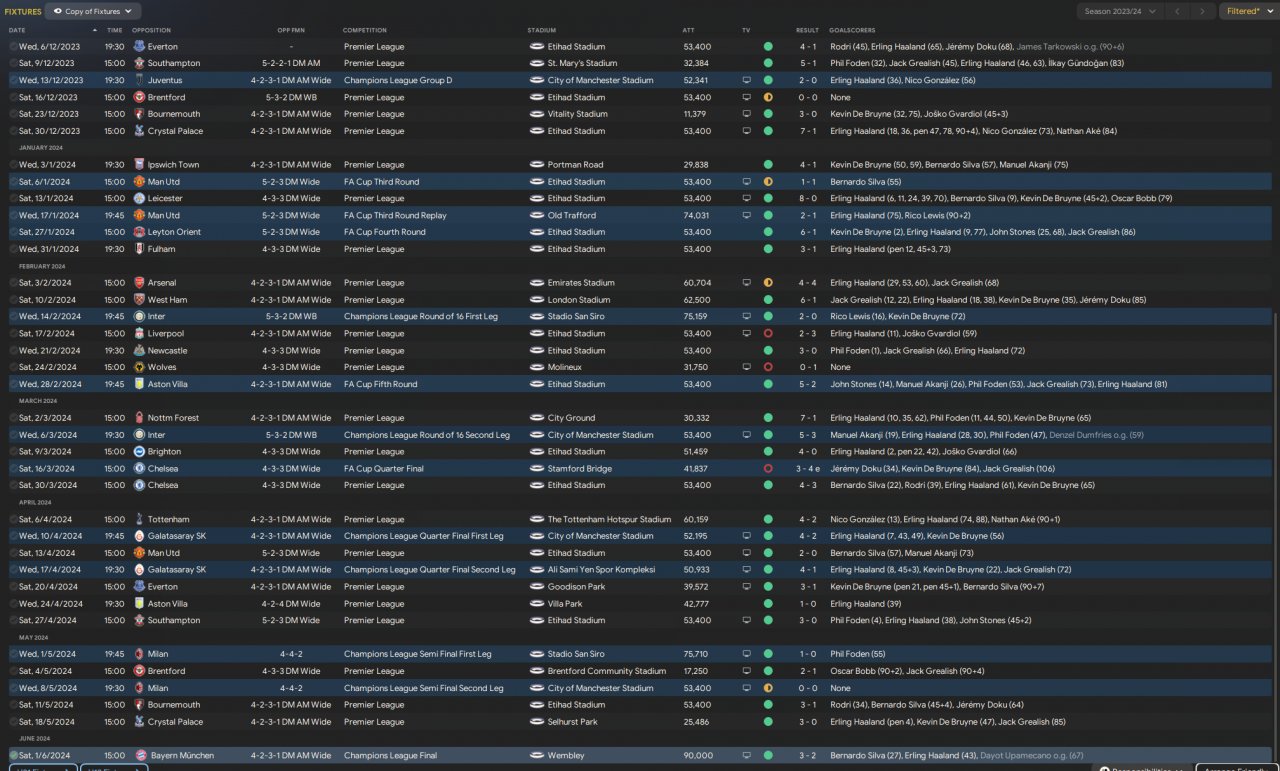
Task: Sort by the COMPETITION column header
Action: tap(365, 30)
